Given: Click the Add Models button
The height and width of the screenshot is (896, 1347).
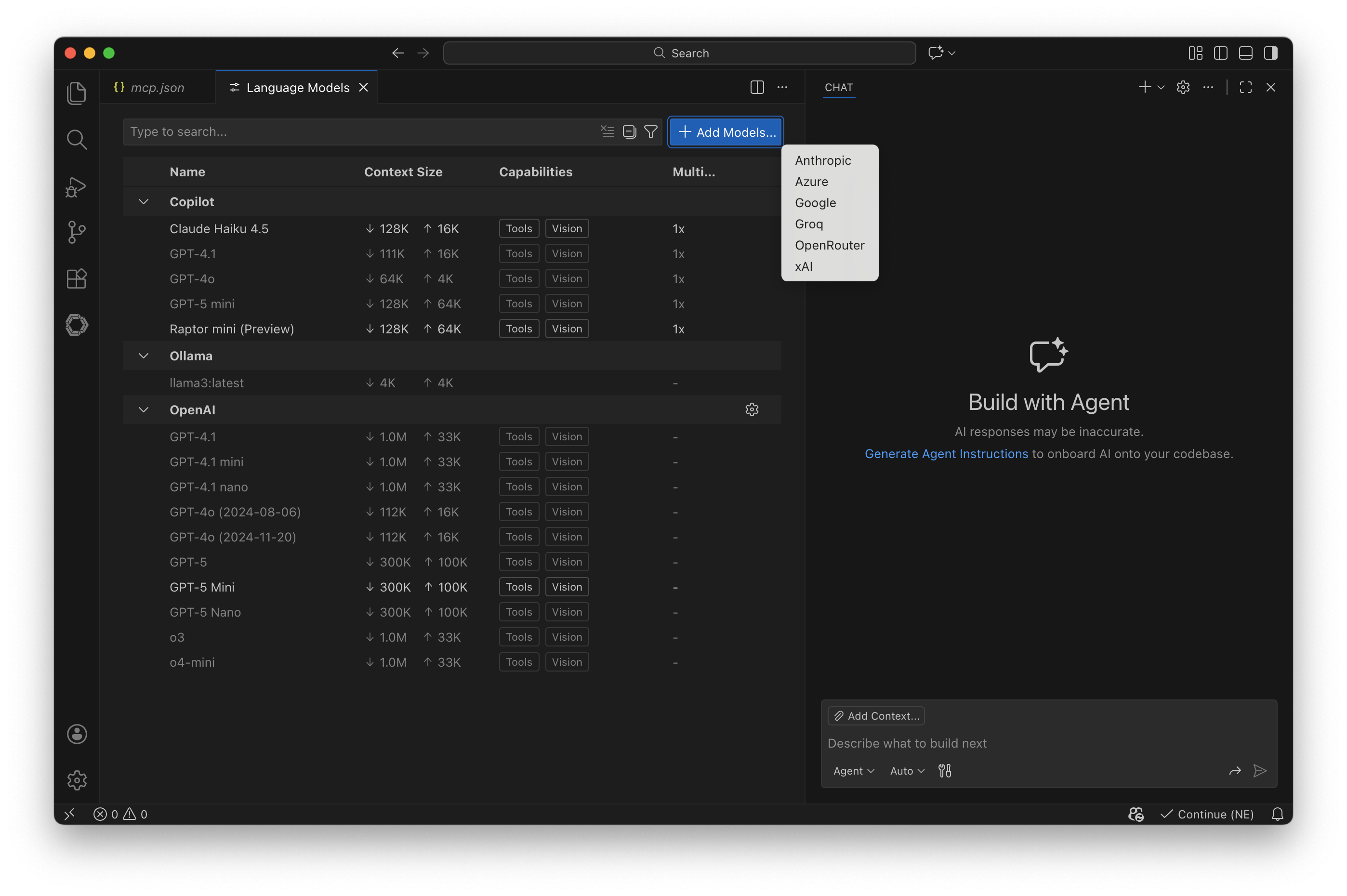Looking at the screenshot, I should pos(726,132).
